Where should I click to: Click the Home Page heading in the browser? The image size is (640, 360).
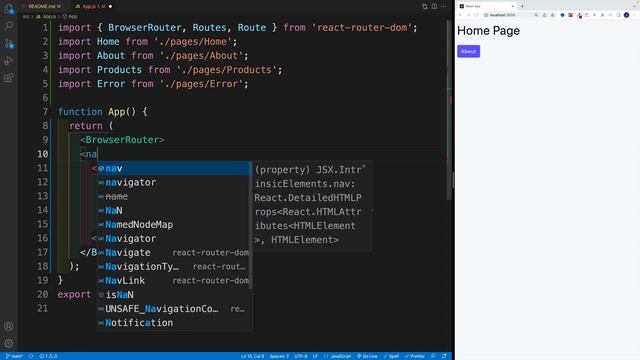click(488, 31)
